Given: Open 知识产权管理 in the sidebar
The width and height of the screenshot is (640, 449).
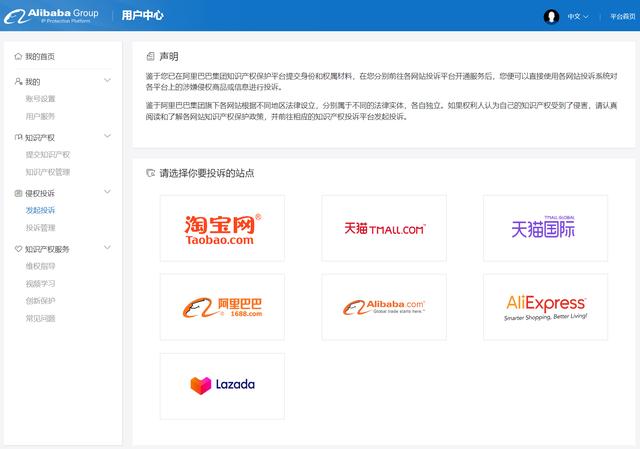Looking at the screenshot, I should coord(48,172).
